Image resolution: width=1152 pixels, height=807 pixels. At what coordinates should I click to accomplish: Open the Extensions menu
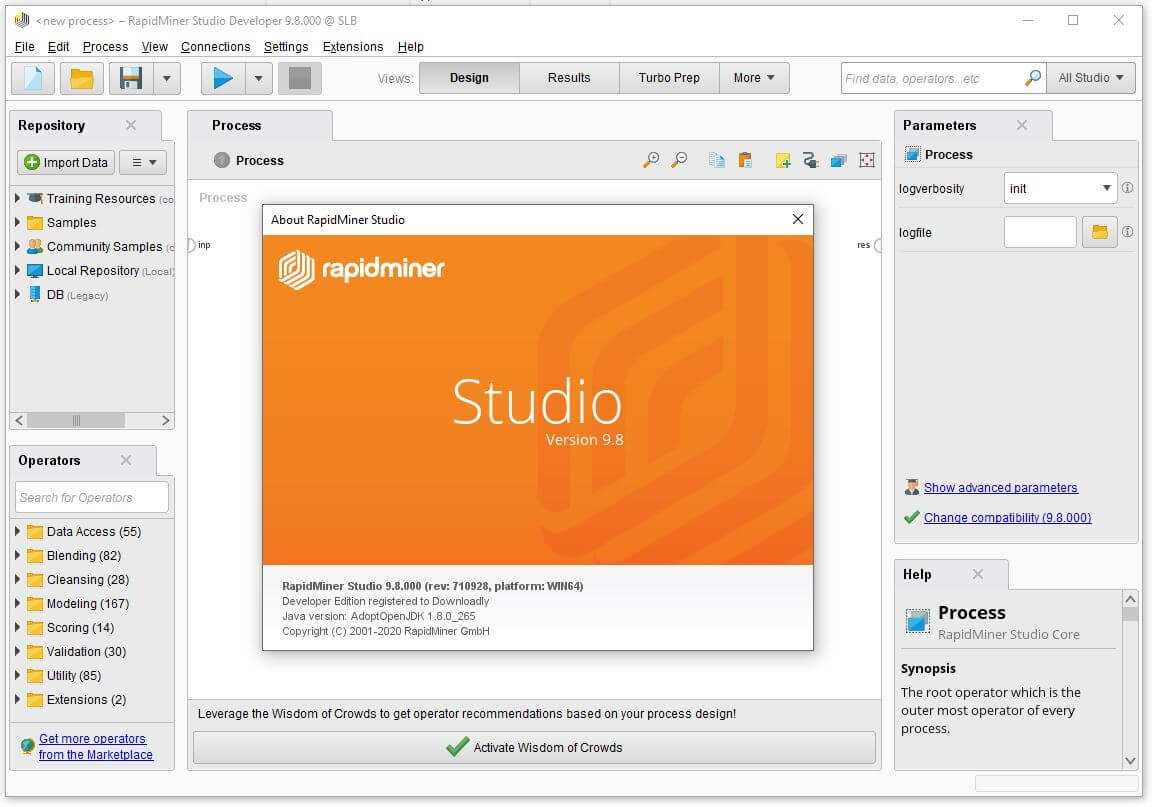[352, 46]
